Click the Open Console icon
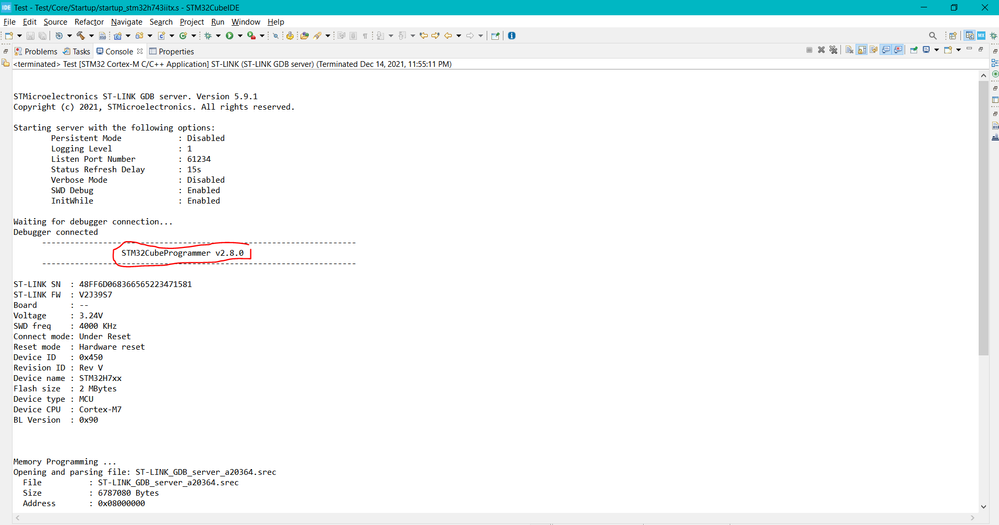Image resolution: width=999 pixels, height=525 pixels. click(948, 50)
